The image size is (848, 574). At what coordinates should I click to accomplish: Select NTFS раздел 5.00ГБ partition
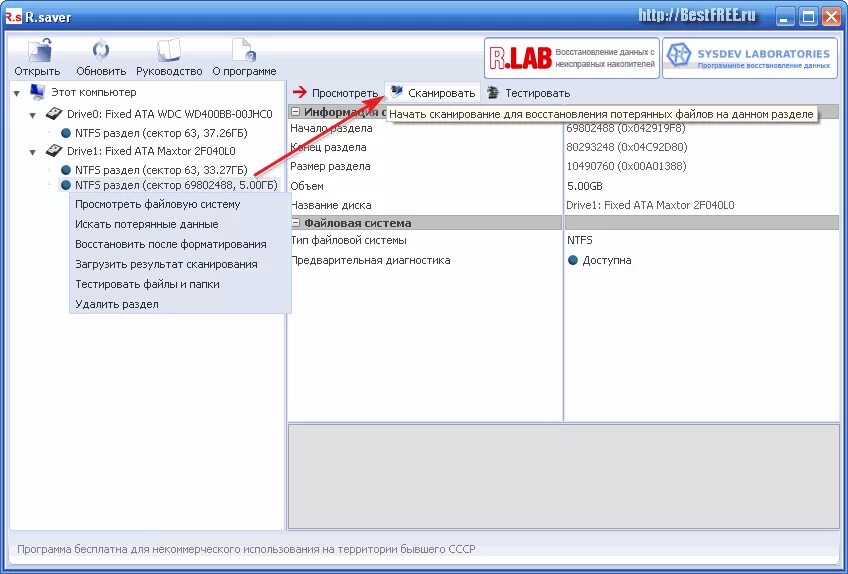176,185
